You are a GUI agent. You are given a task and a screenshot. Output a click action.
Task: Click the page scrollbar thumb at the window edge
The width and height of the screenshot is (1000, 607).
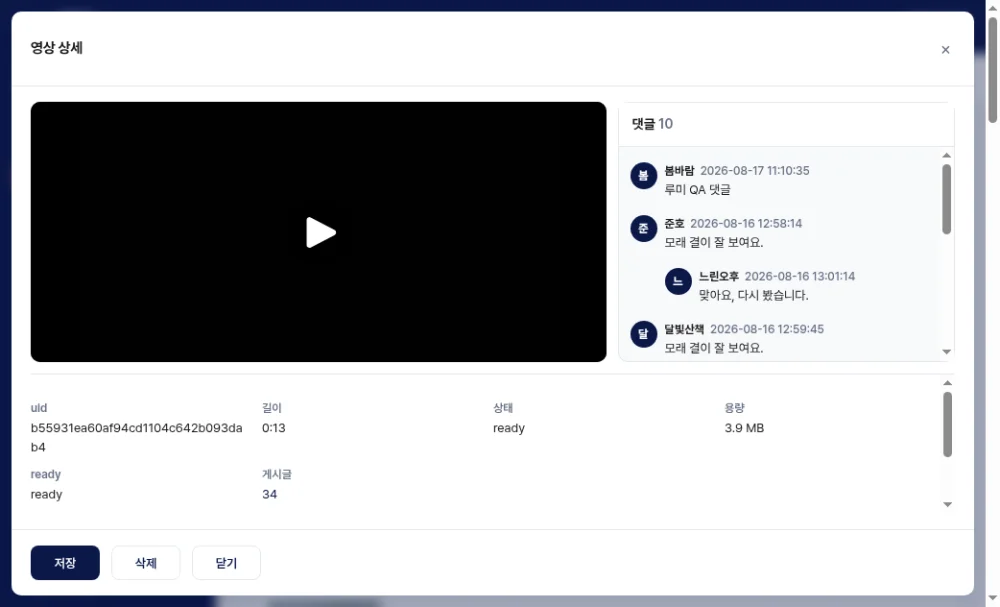(x=993, y=70)
